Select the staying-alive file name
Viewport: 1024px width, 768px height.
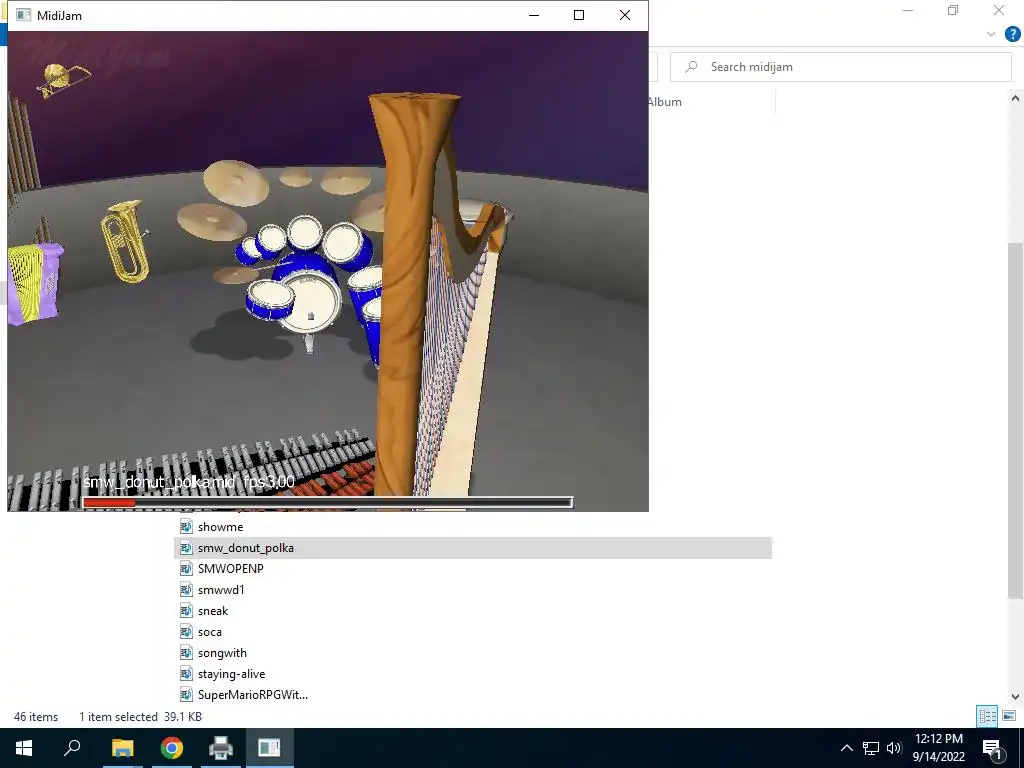point(231,674)
